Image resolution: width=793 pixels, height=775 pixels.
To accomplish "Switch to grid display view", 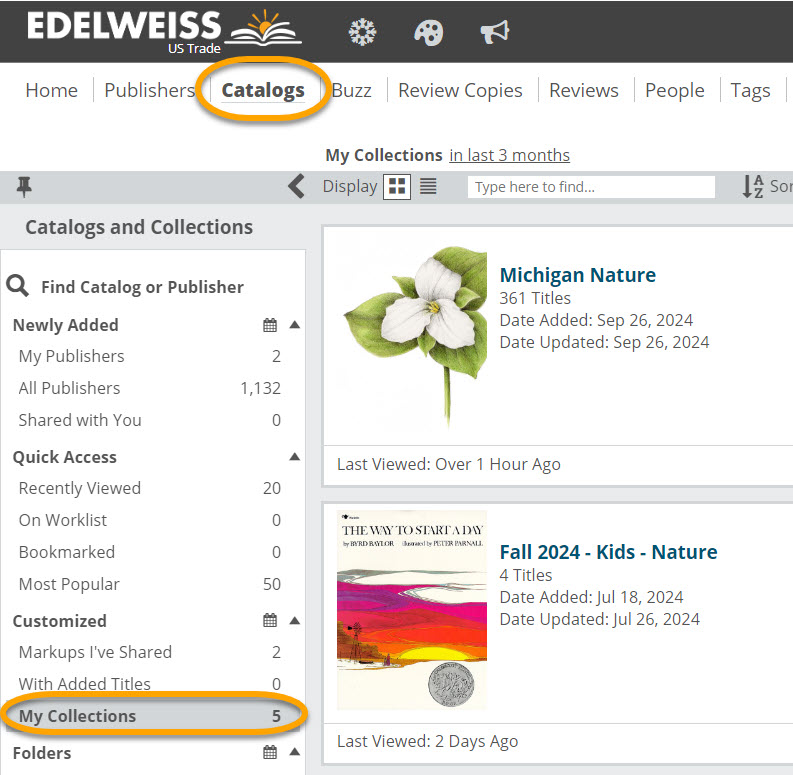I will tap(396, 187).
